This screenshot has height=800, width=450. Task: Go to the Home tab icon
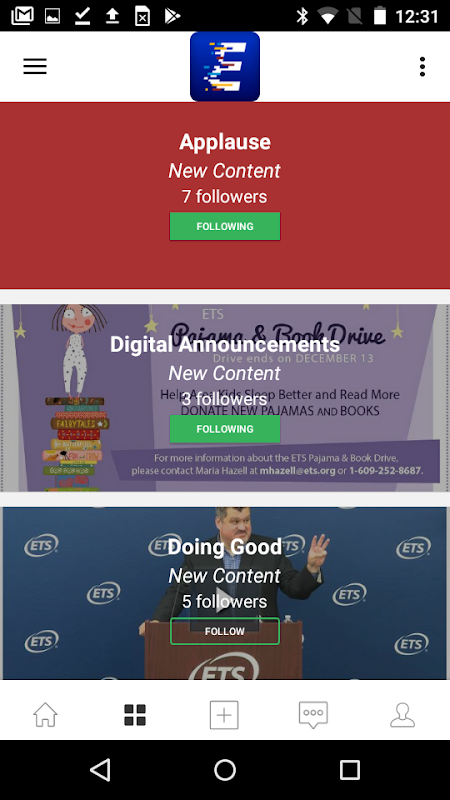pyautogui.click(x=45, y=714)
